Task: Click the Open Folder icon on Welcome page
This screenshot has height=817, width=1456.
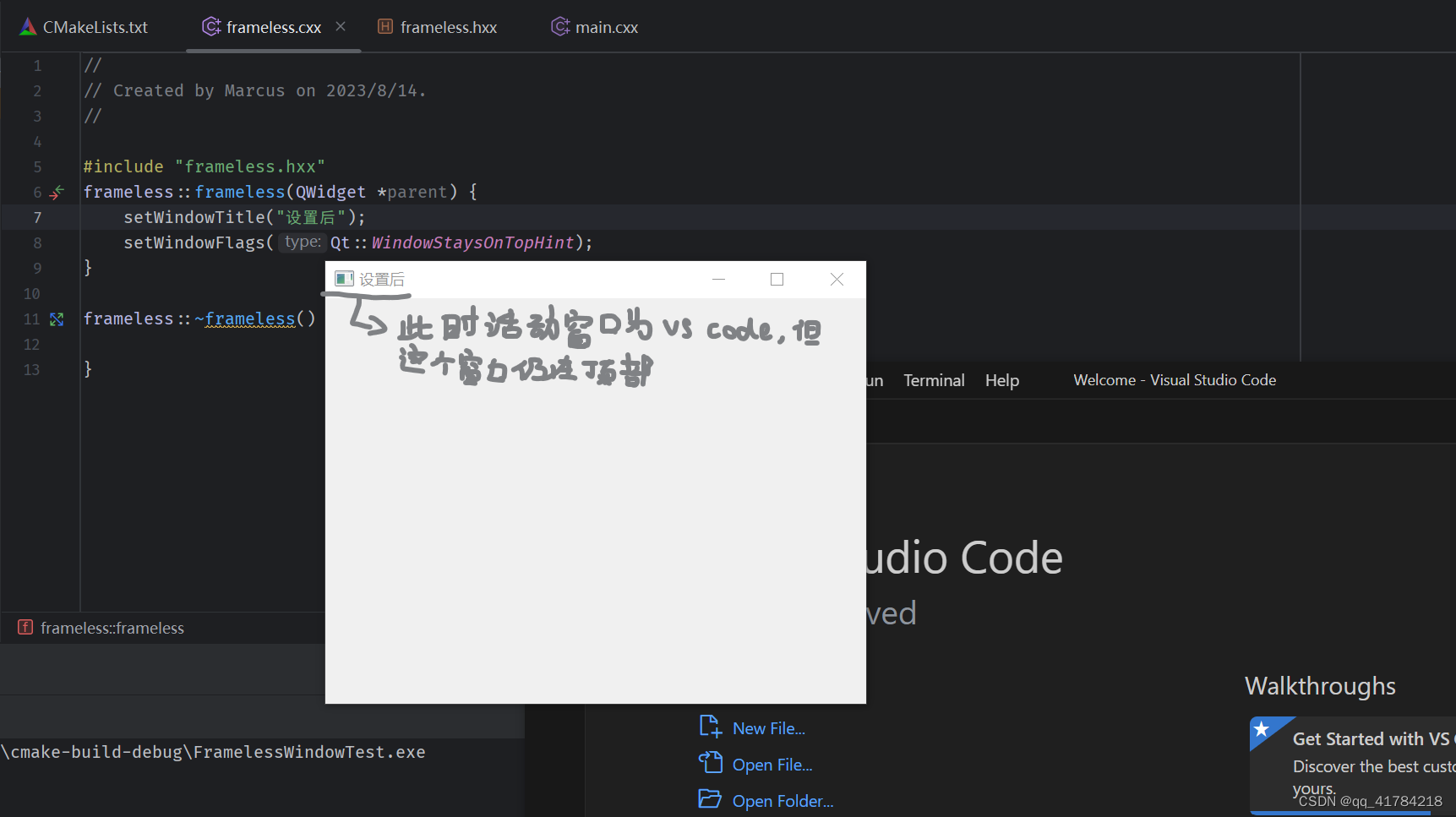Action: [710, 798]
